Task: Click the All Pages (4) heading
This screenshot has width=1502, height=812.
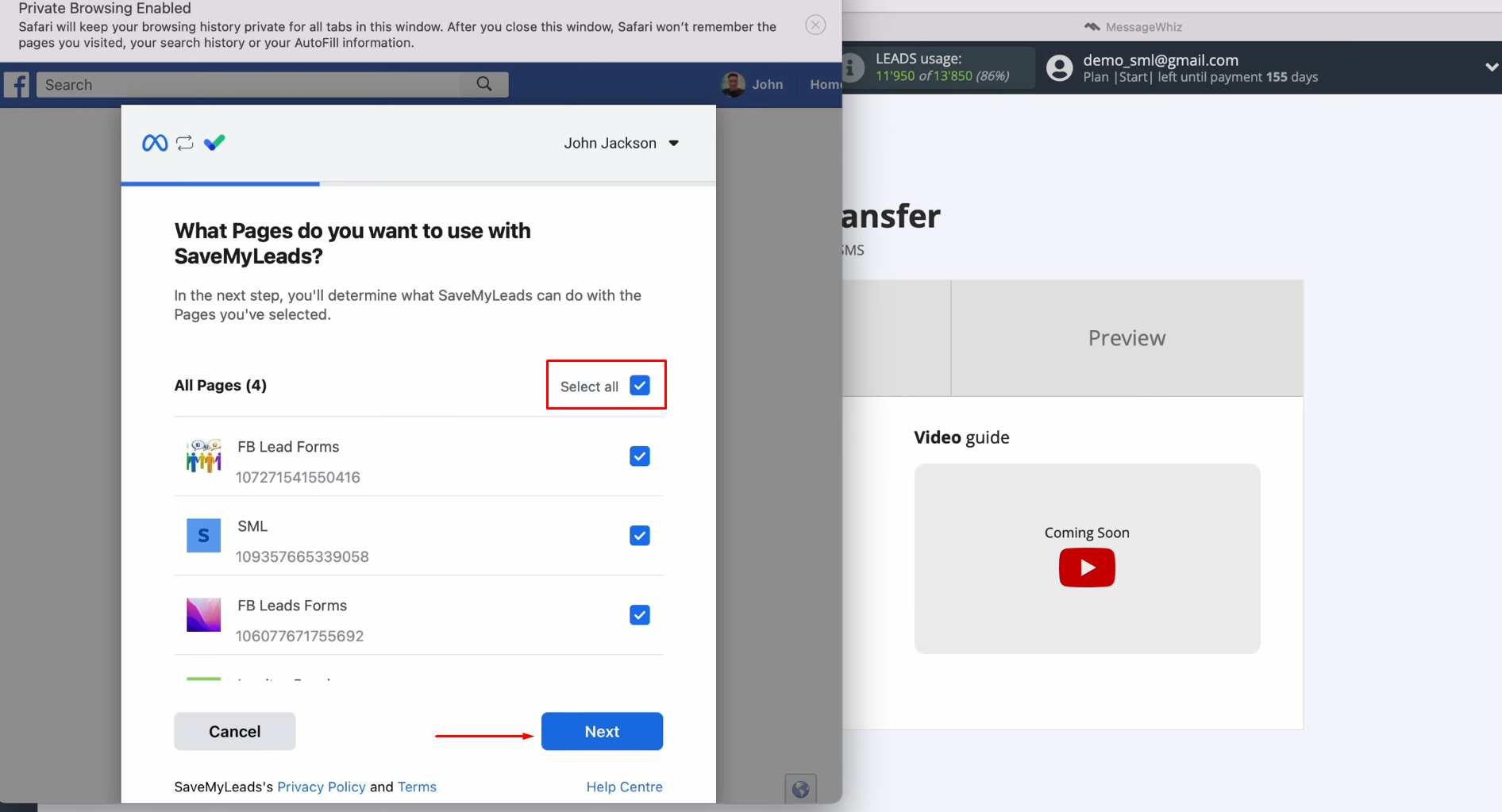Action: coord(221,385)
